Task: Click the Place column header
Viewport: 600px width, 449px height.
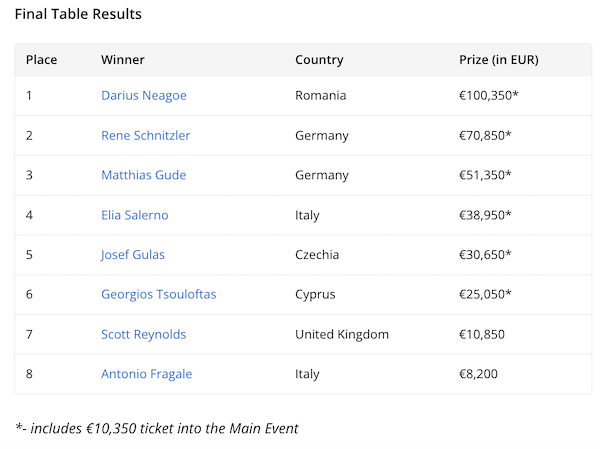Action: [41, 60]
